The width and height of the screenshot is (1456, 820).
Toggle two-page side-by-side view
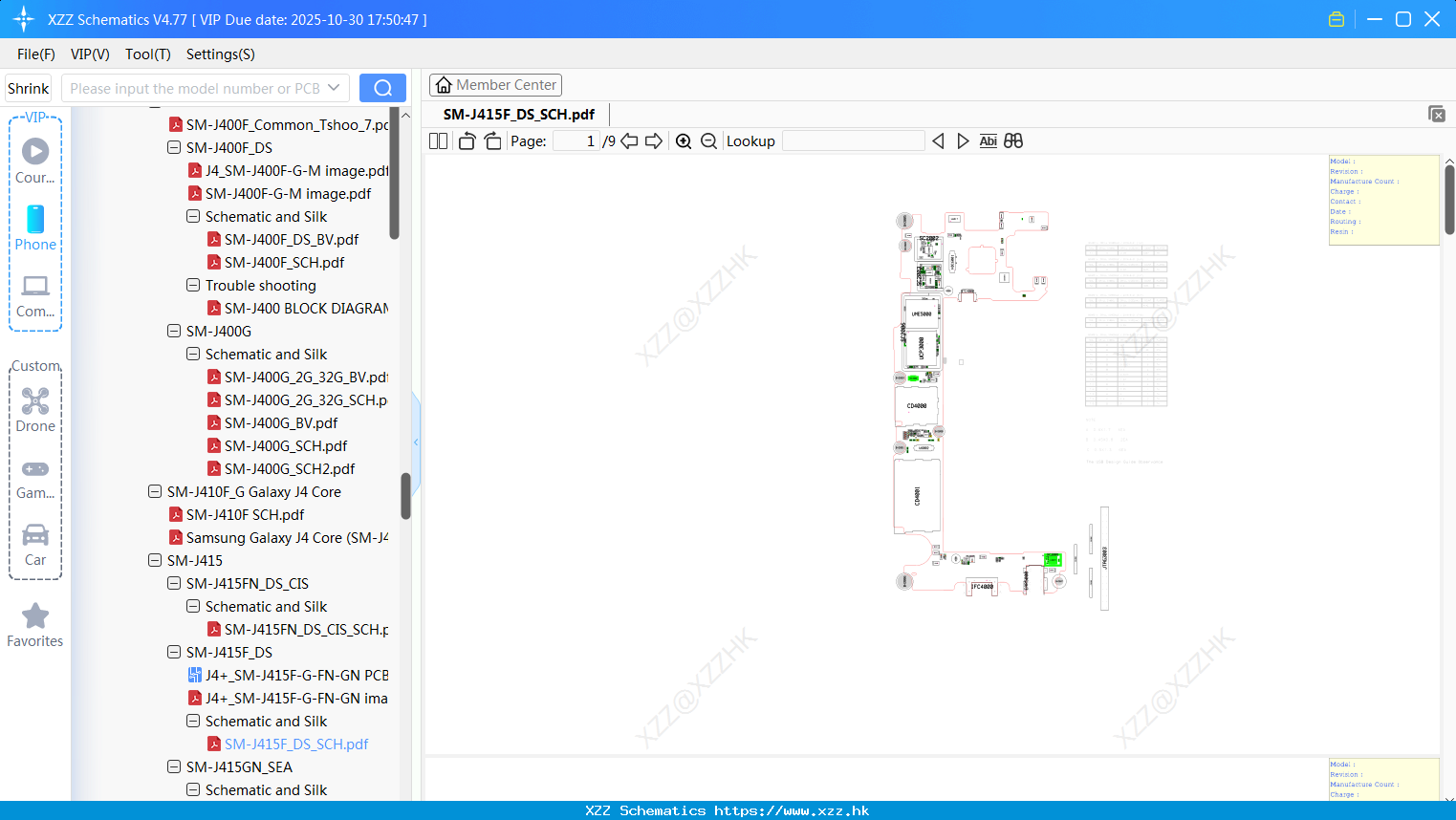click(438, 141)
